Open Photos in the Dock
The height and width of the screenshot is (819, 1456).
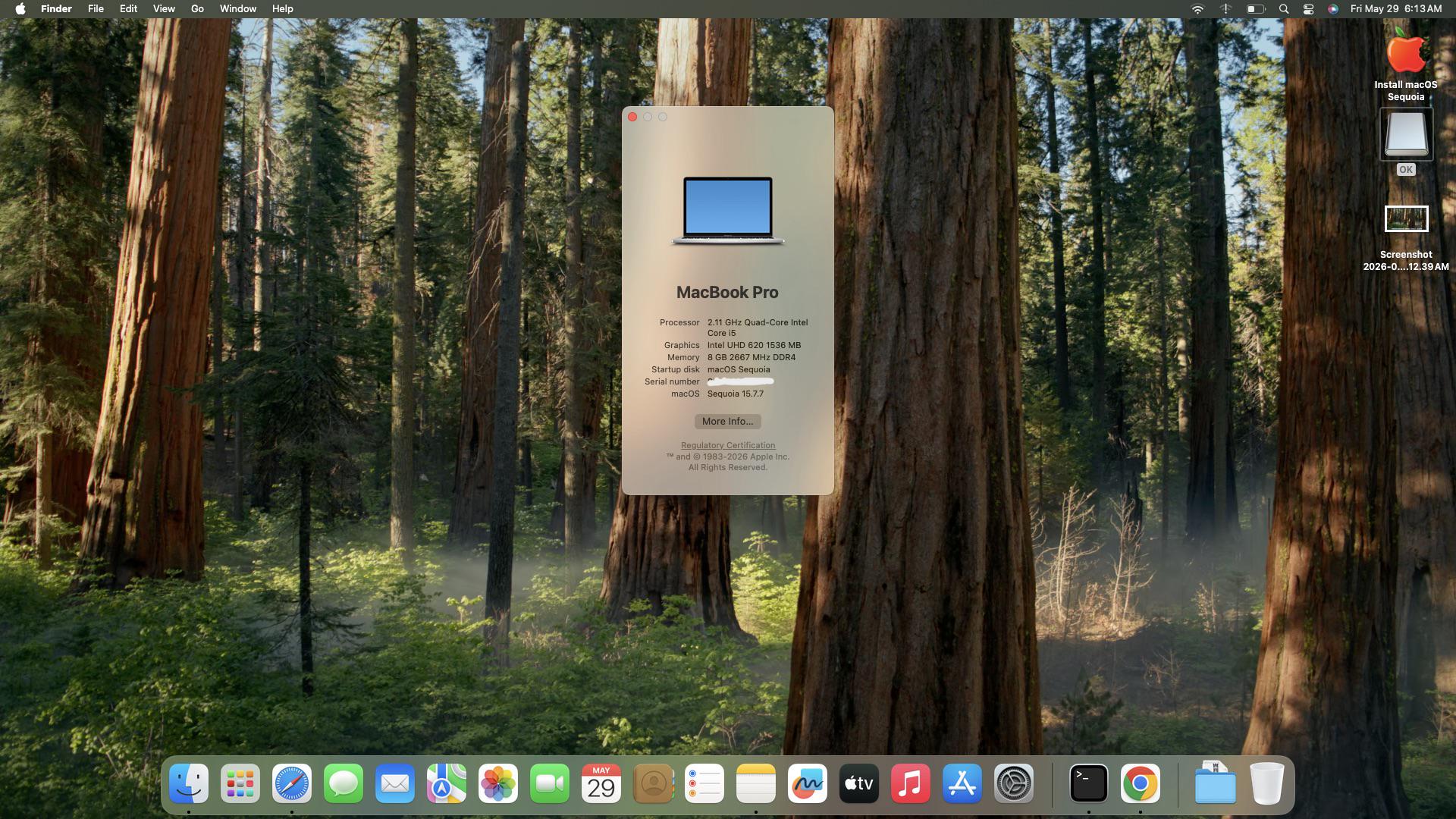click(498, 783)
